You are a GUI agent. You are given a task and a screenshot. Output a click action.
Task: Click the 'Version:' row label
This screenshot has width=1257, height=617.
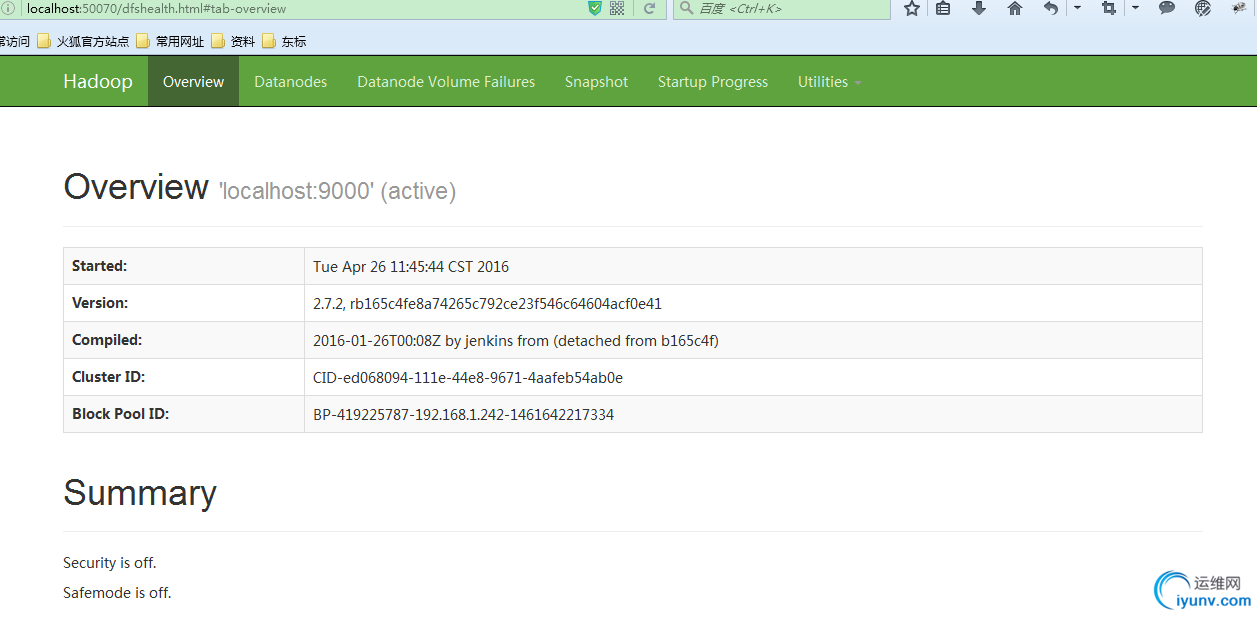click(x=100, y=303)
